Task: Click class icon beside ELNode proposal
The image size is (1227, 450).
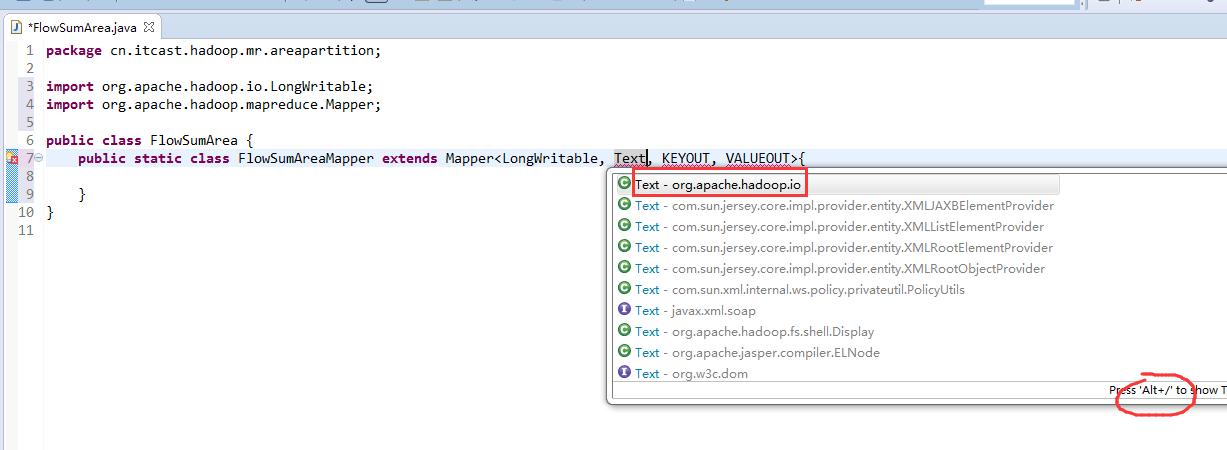Action: 625,351
